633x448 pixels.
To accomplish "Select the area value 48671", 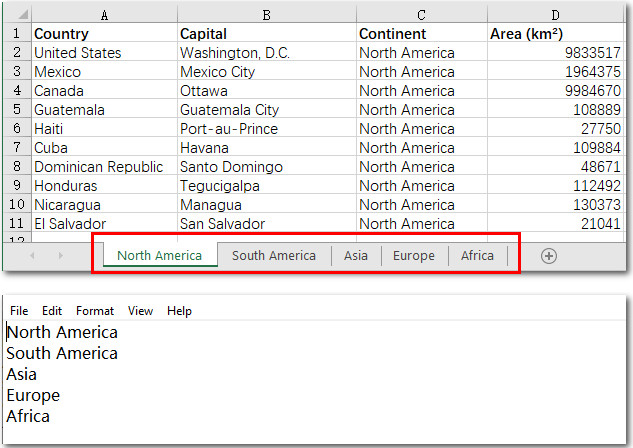I will pos(555,166).
